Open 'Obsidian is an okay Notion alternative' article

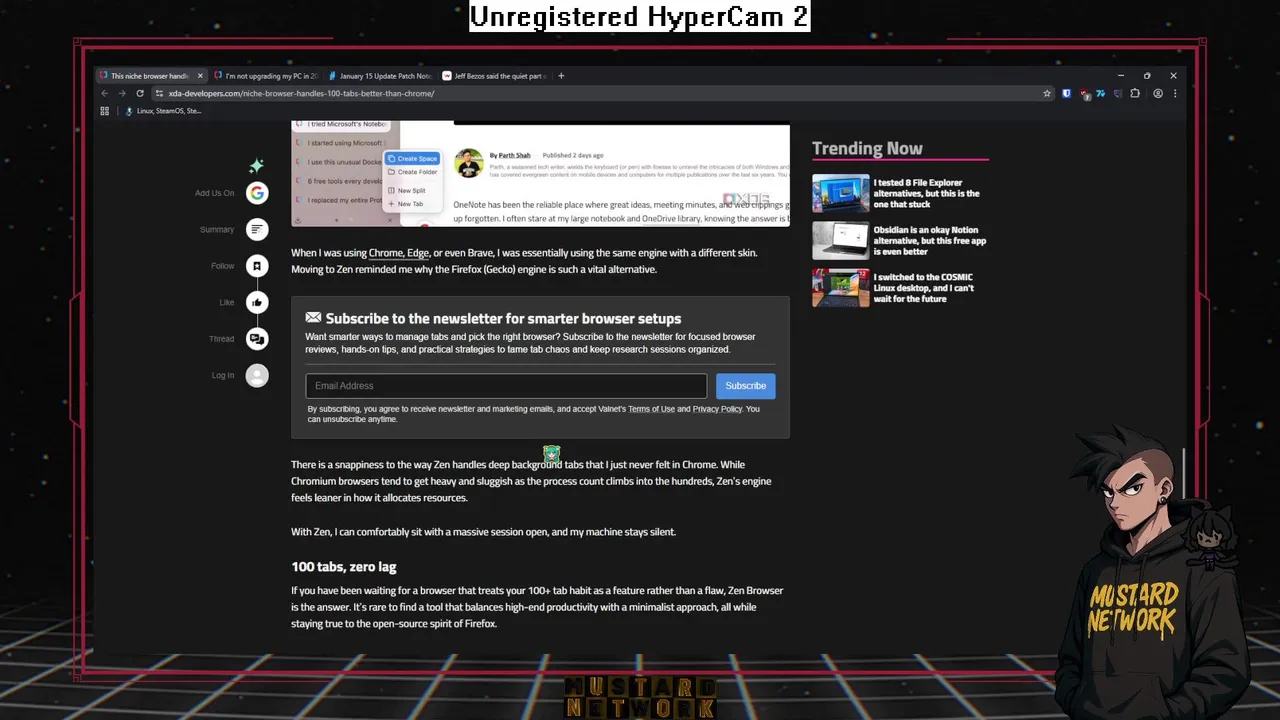tap(930, 241)
